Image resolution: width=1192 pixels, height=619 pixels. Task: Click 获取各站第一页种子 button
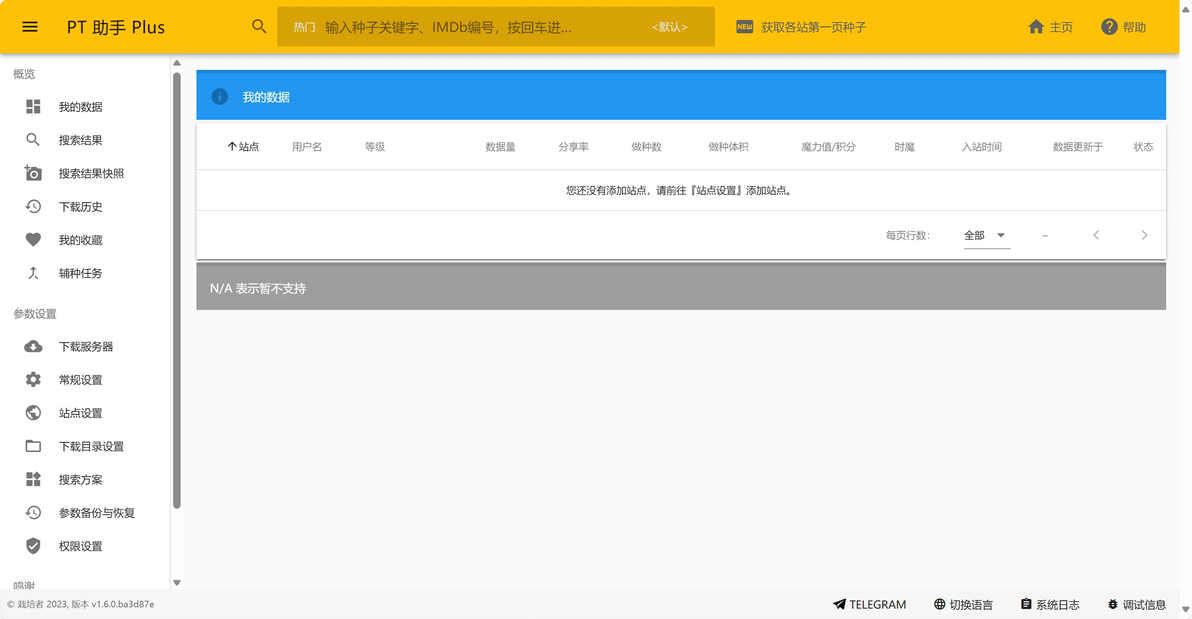[802, 28]
